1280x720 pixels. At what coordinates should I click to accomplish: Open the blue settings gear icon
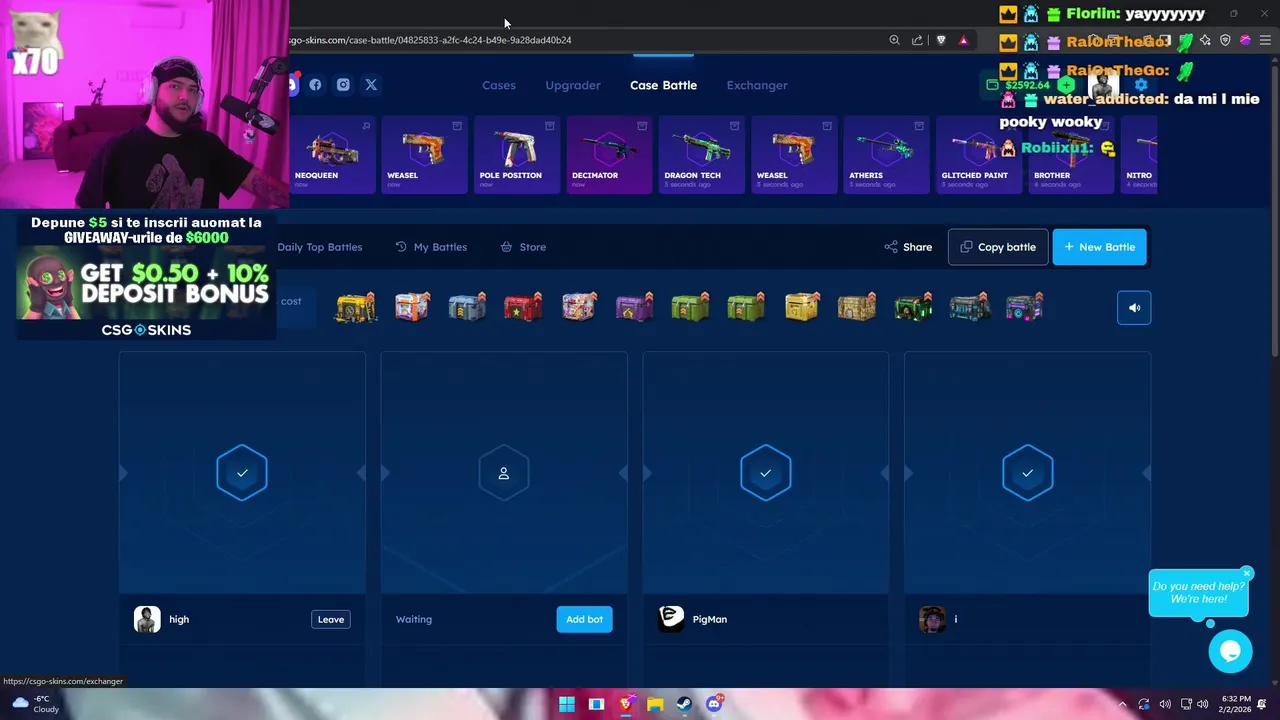point(1140,85)
